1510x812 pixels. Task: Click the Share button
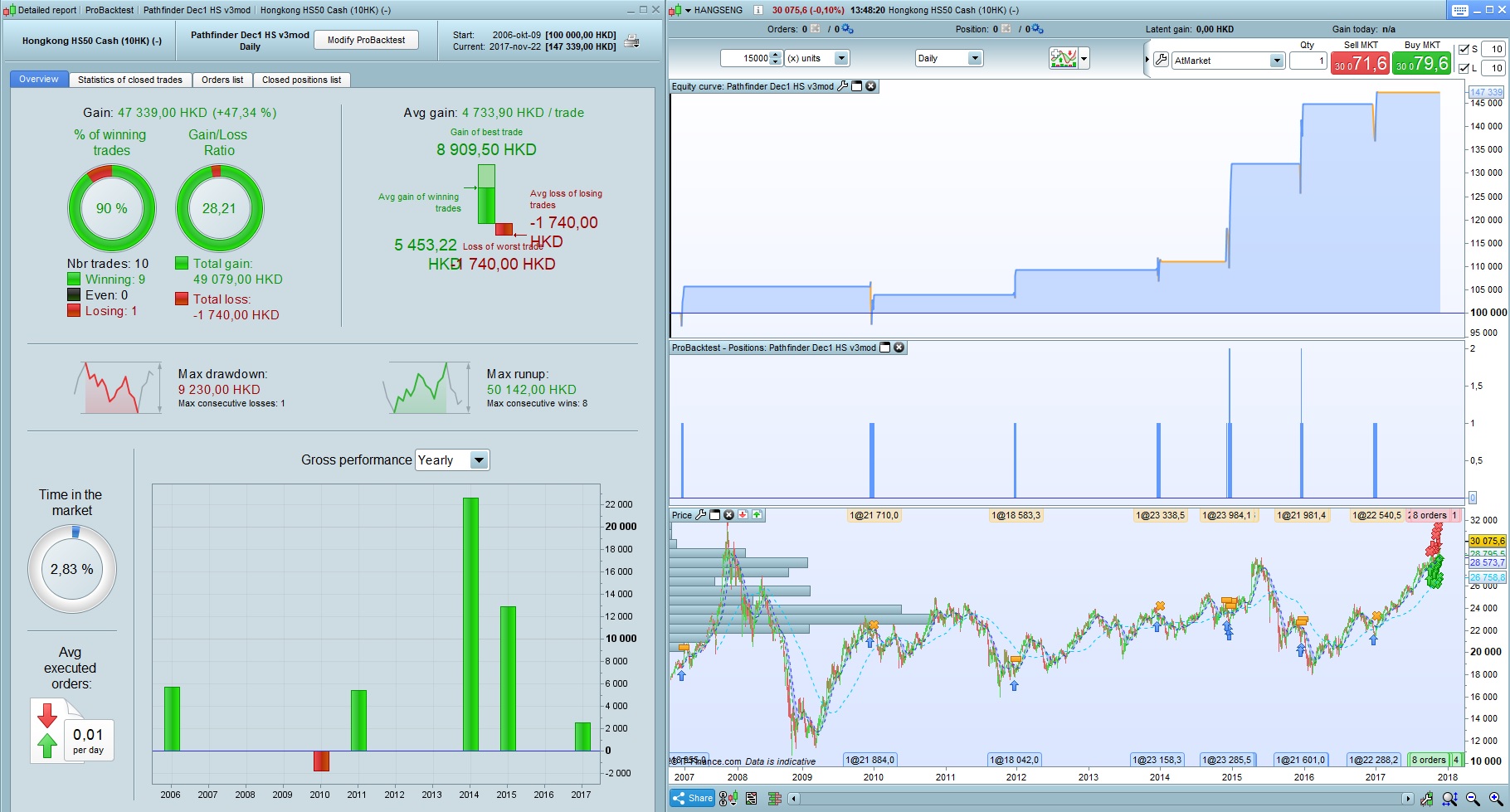(x=693, y=799)
